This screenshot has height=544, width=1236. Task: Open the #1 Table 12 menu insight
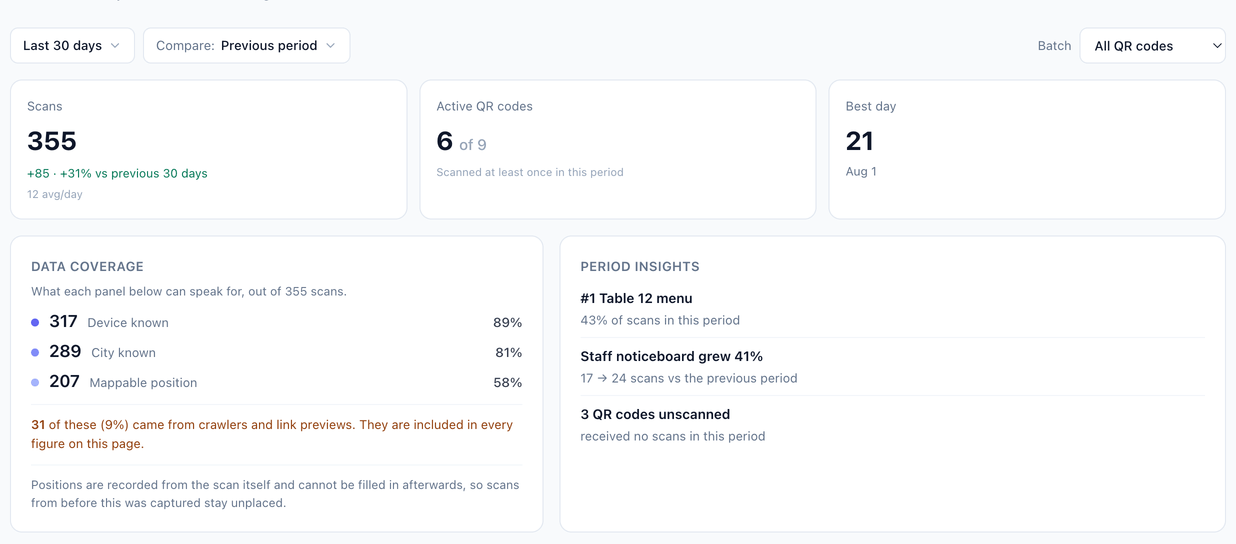(892, 309)
